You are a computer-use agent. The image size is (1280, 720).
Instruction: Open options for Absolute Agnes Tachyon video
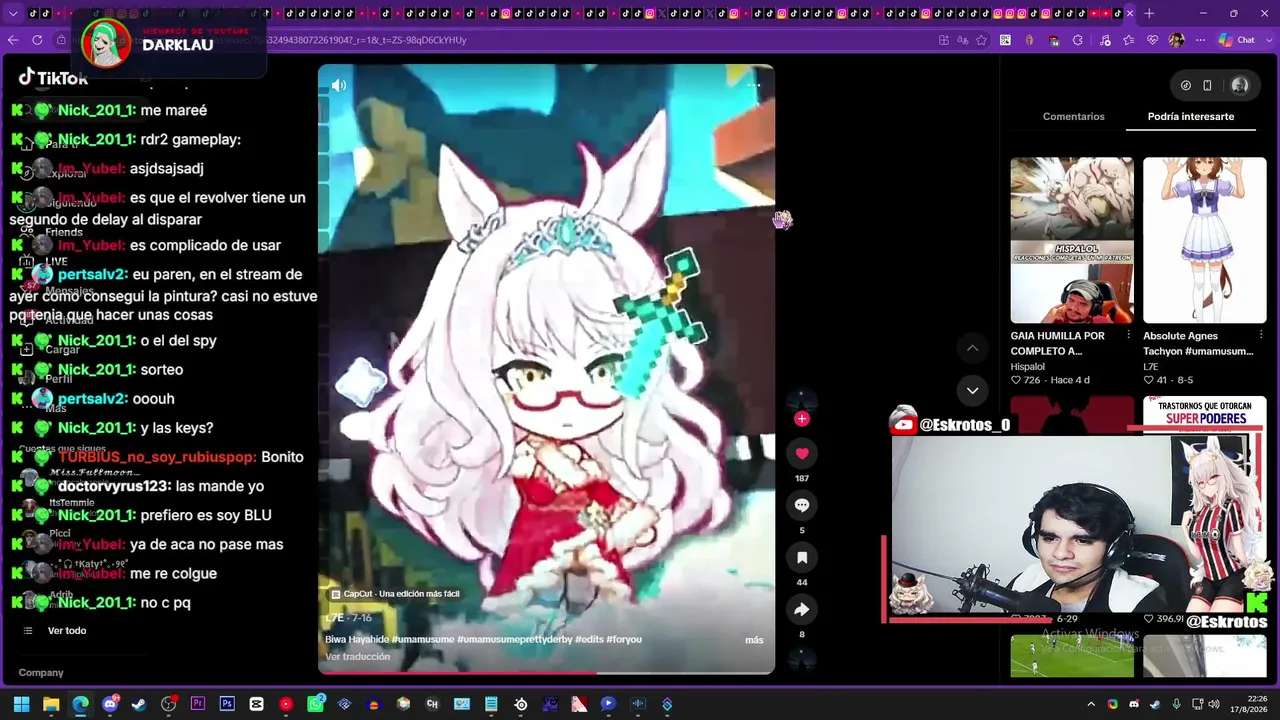click(1261, 335)
